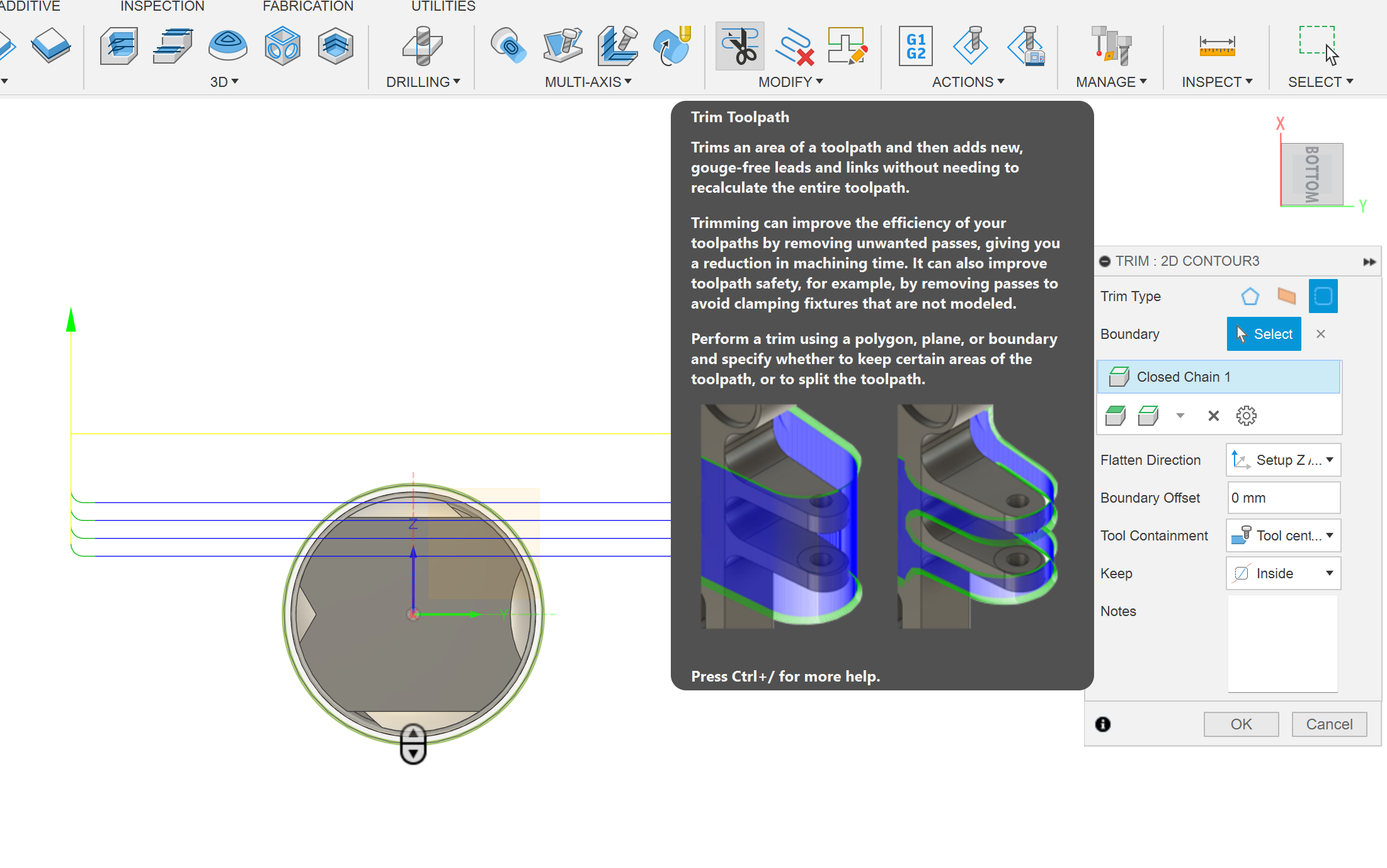The width and height of the screenshot is (1387, 868).
Task: Select the Boundary trim type
Action: click(1323, 296)
